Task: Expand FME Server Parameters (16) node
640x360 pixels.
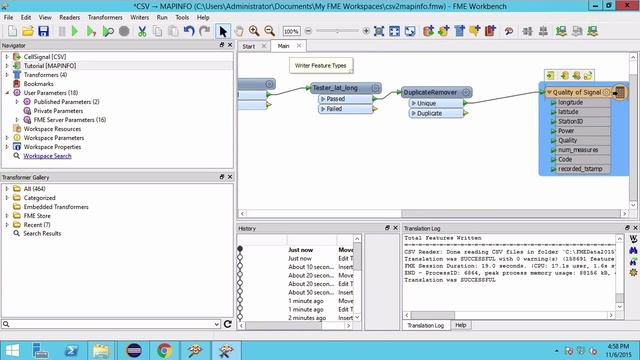Action: 17,120
